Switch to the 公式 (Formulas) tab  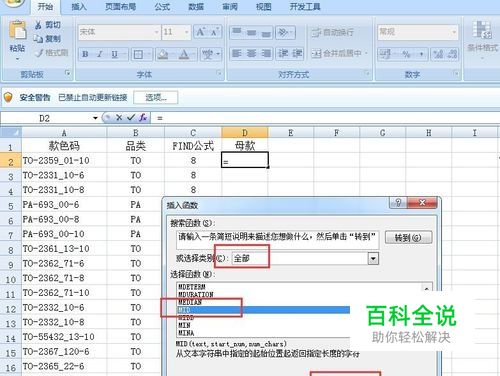point(162,7)
